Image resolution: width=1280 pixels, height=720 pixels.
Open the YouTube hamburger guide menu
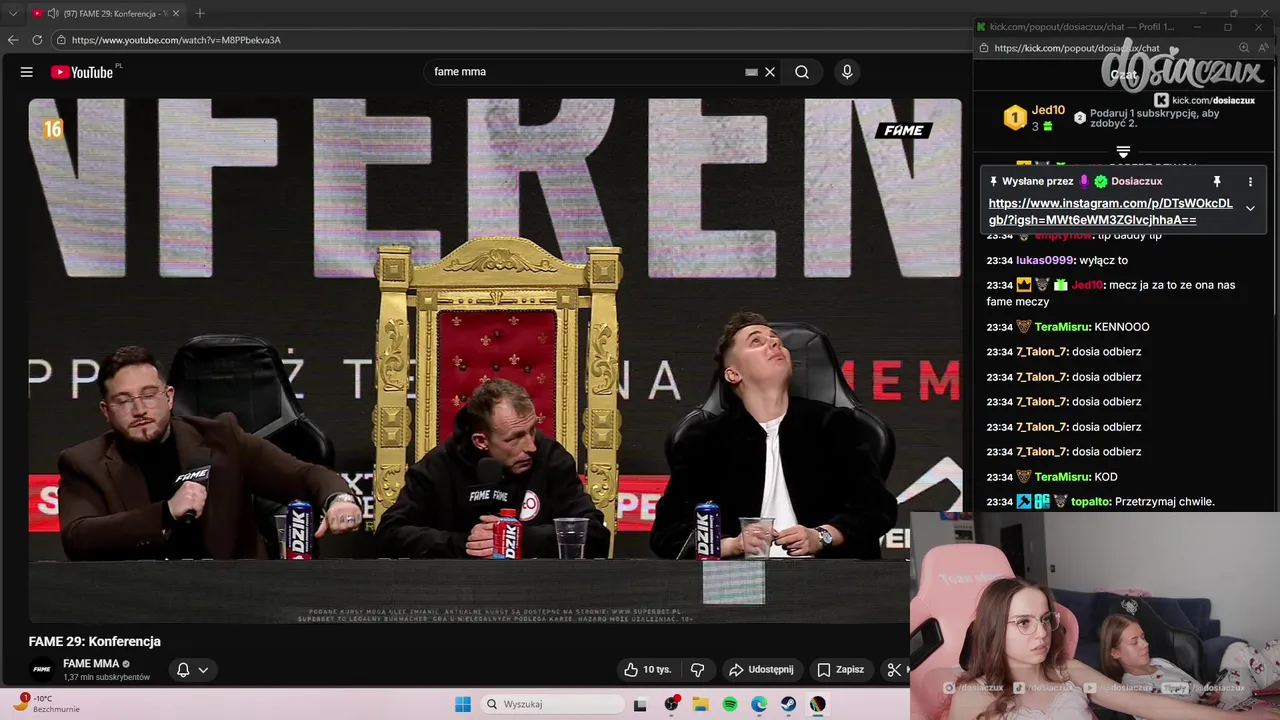27,72
